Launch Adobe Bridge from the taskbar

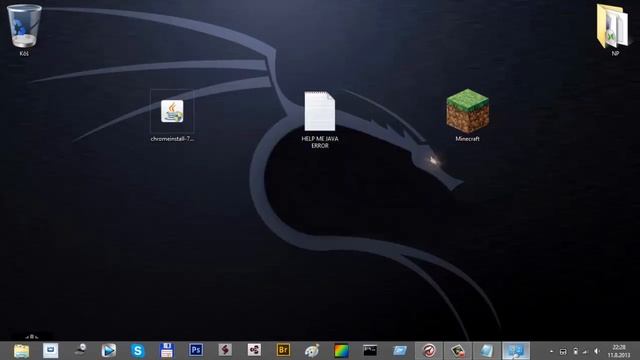click(283, 350)
